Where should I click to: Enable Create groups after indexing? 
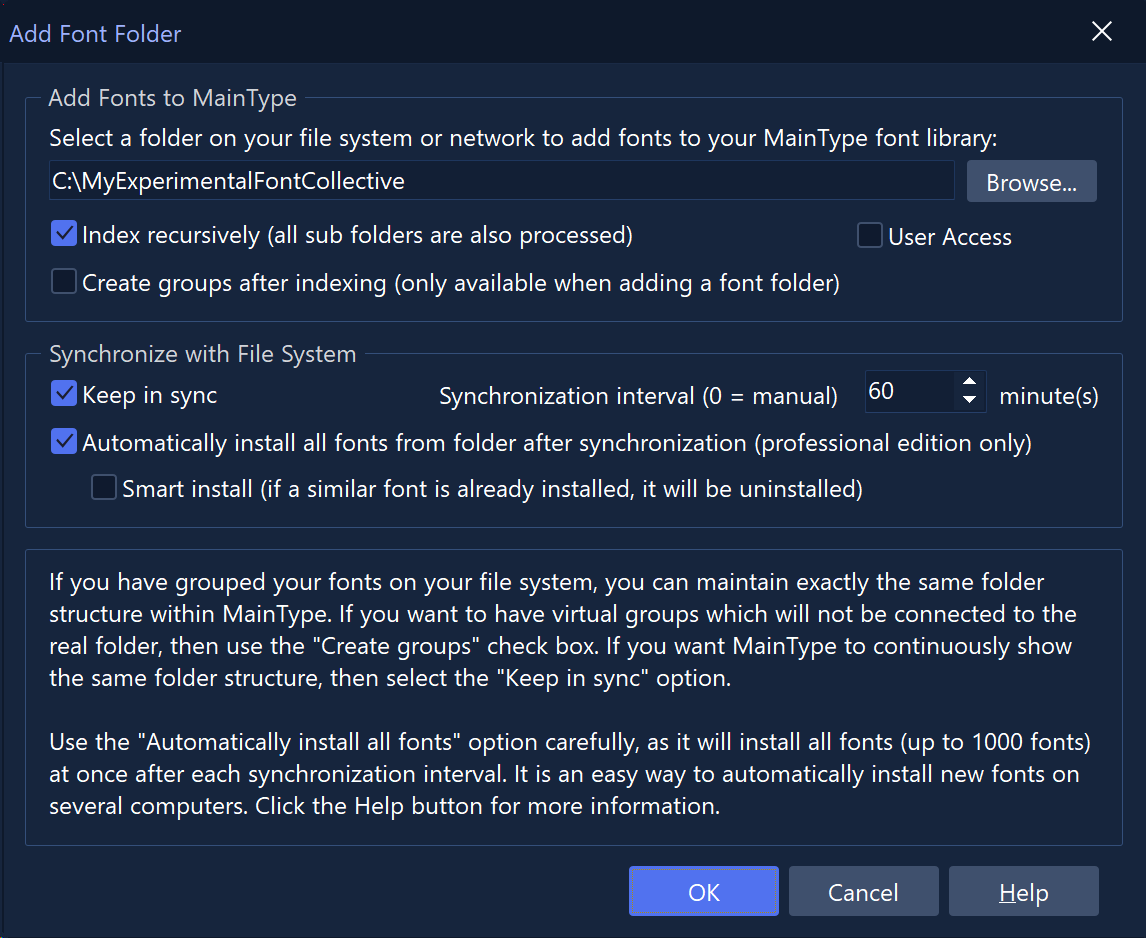(65, 283)
